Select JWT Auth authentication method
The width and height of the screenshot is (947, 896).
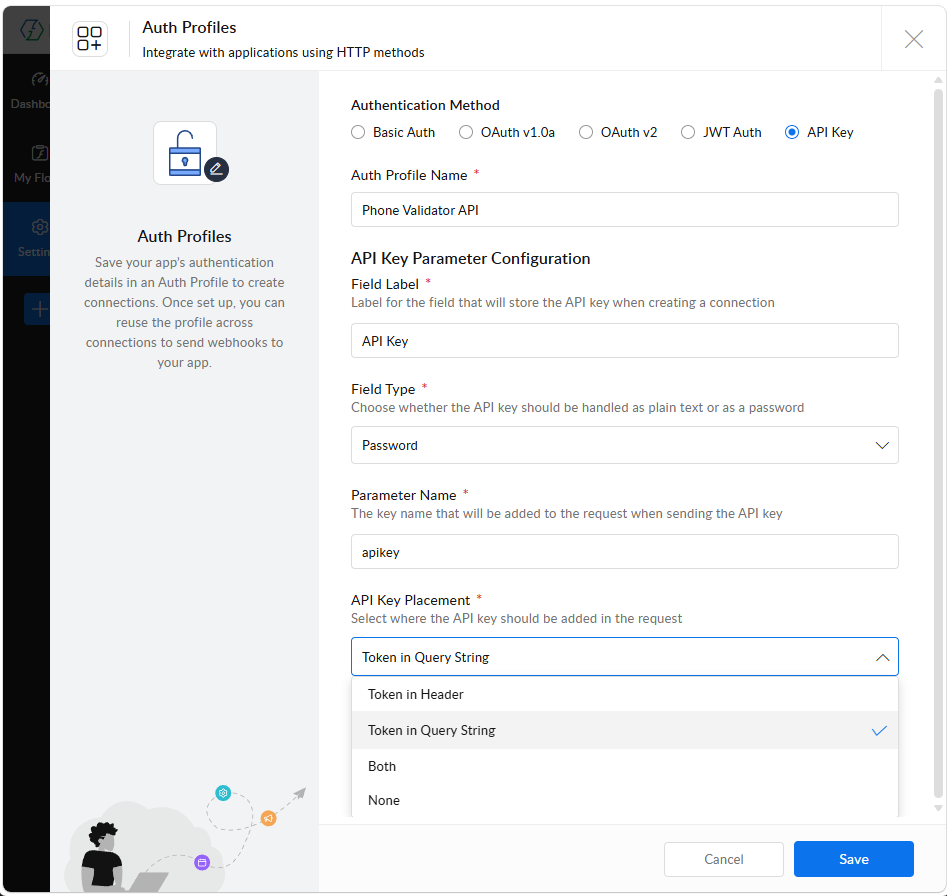pyautogui.click(x=721, y=132)
